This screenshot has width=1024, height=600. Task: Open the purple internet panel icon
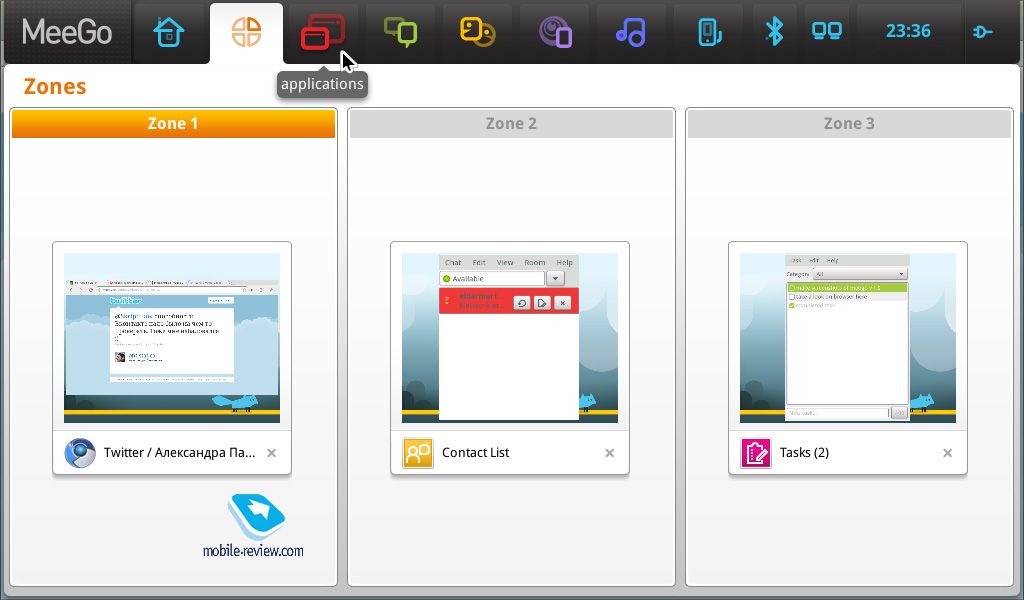click(555, 32)
